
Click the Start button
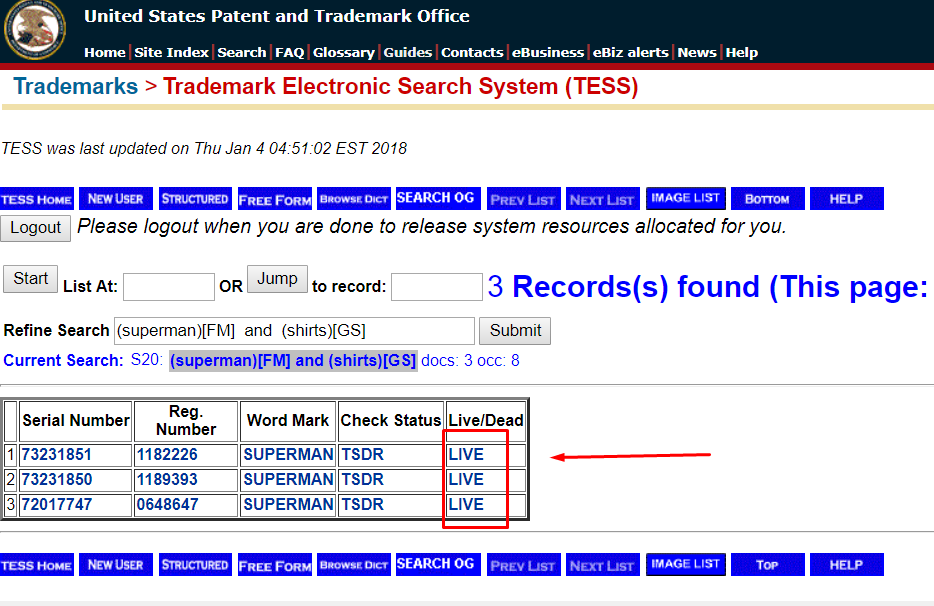(x=30, y=279)
